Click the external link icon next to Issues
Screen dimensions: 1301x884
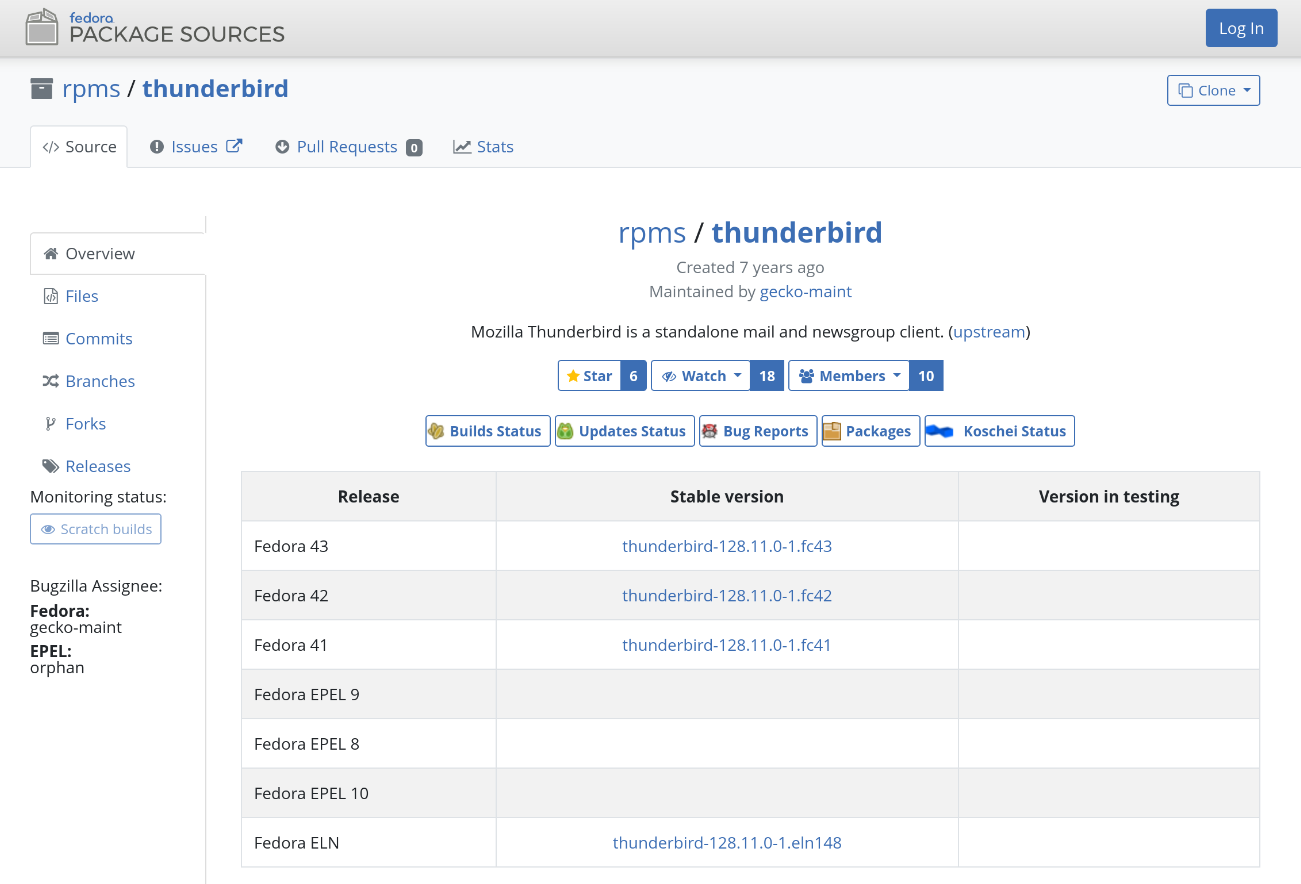coord(234,146)
